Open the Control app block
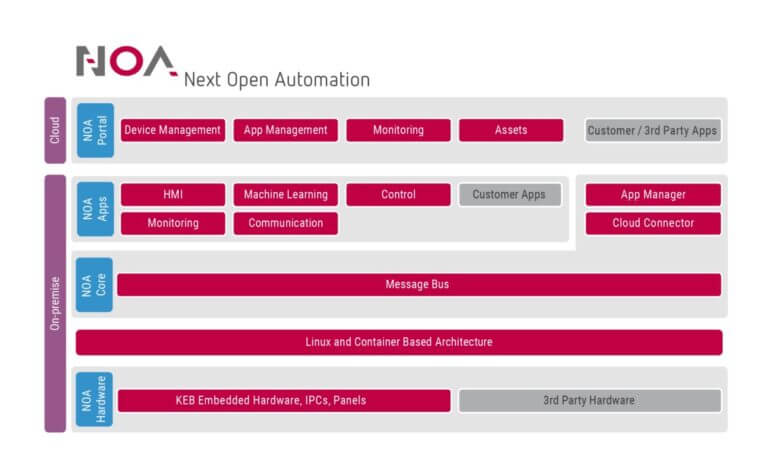This screenshot has height=472, width=768. click(x=398, y=195)
